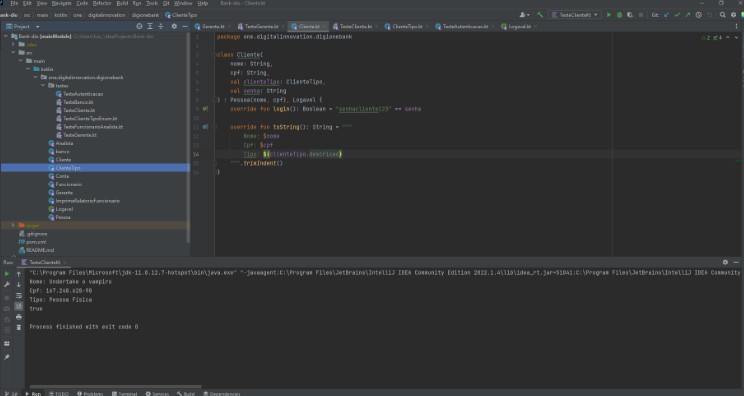
Task: Open Search Everywhere magnifier icon
Action: [x=722, y=15]
